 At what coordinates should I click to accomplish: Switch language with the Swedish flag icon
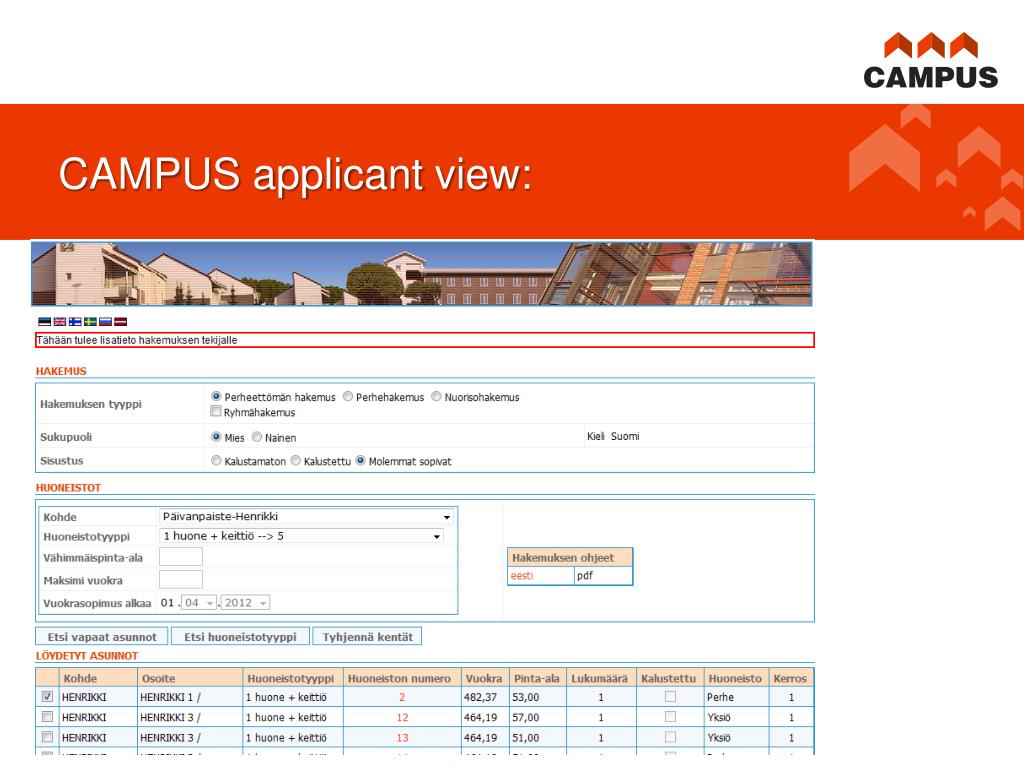coord(90,321)
